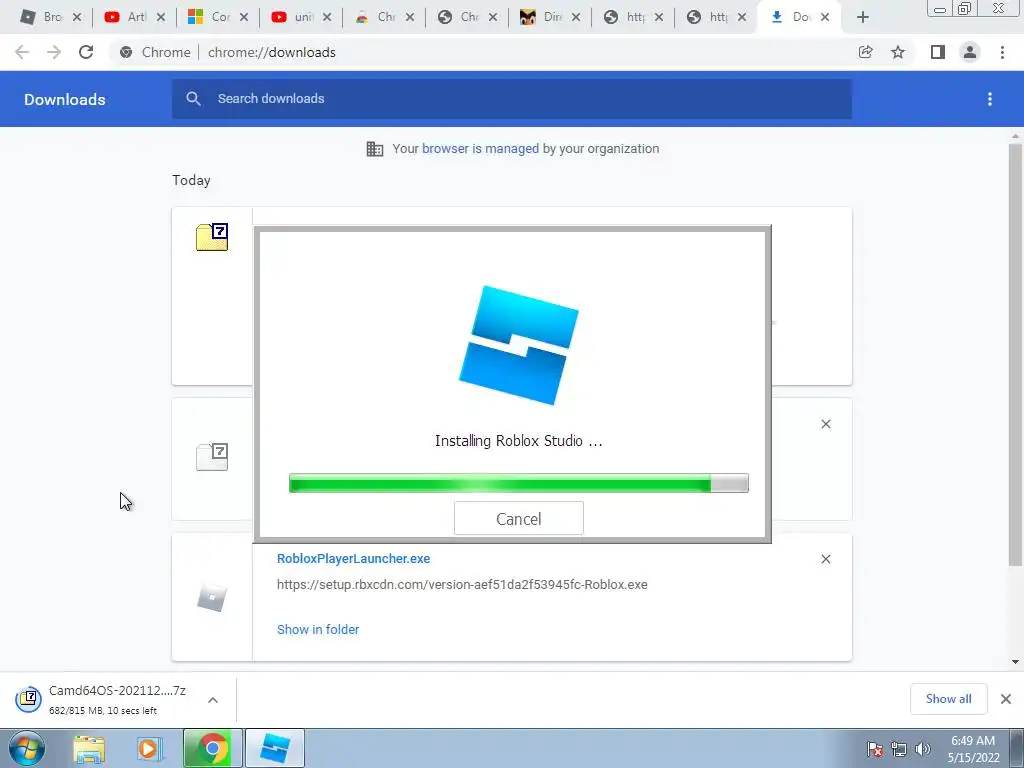Image resolution: width=1024 pixels, height=768 pixels.
Task: Expand Camd64OS download options chevron
Action: click(213, 700)
